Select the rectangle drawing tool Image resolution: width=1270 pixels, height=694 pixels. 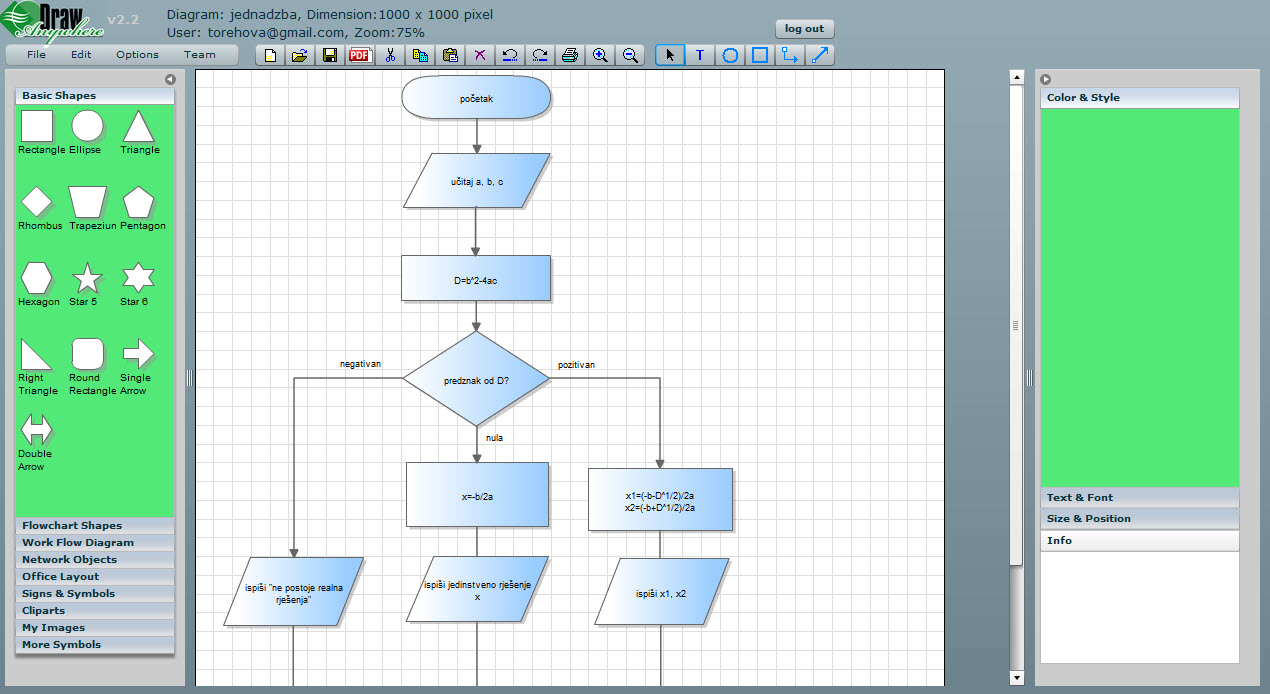coord(760,55)
